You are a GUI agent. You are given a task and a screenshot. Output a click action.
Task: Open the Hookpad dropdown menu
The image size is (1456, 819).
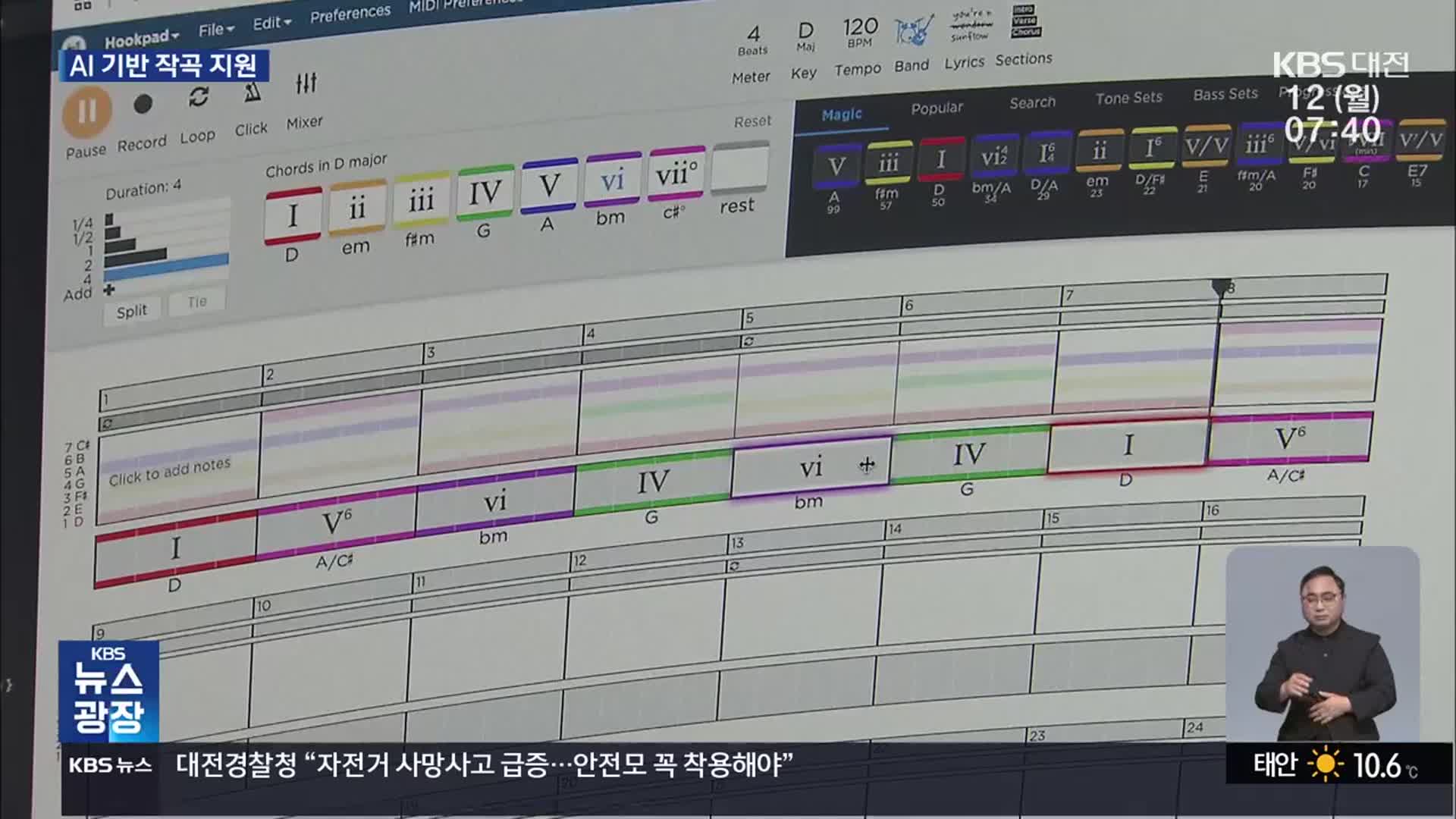(142, 38)
